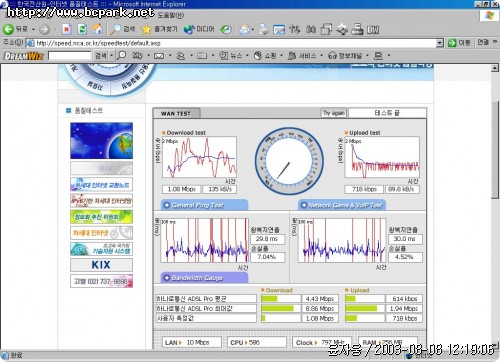The height and width of the screenshot is (362, 500).
Task: Click the DreamWiz 검색 search button
Action: tap(101, 55)
